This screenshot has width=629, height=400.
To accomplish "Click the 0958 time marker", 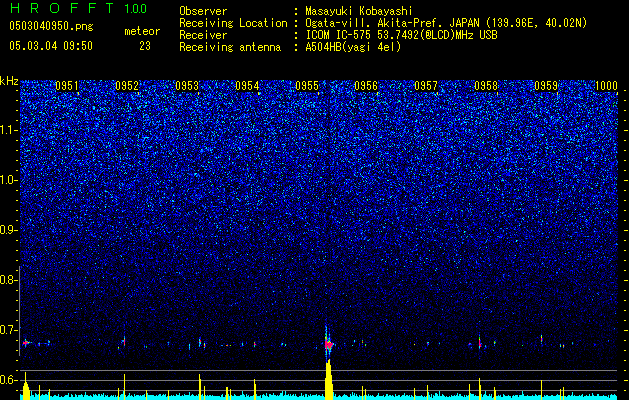I will tap(486, 86).
